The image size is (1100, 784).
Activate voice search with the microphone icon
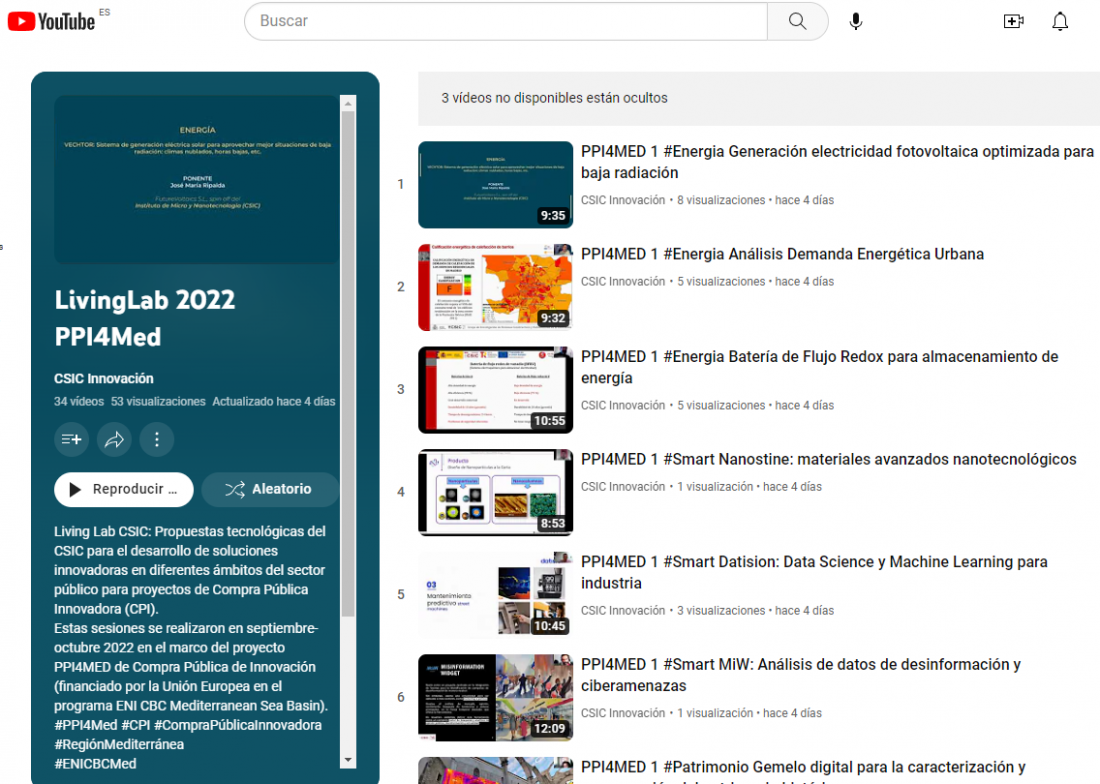pyautogui.click(x=855, y=20)
